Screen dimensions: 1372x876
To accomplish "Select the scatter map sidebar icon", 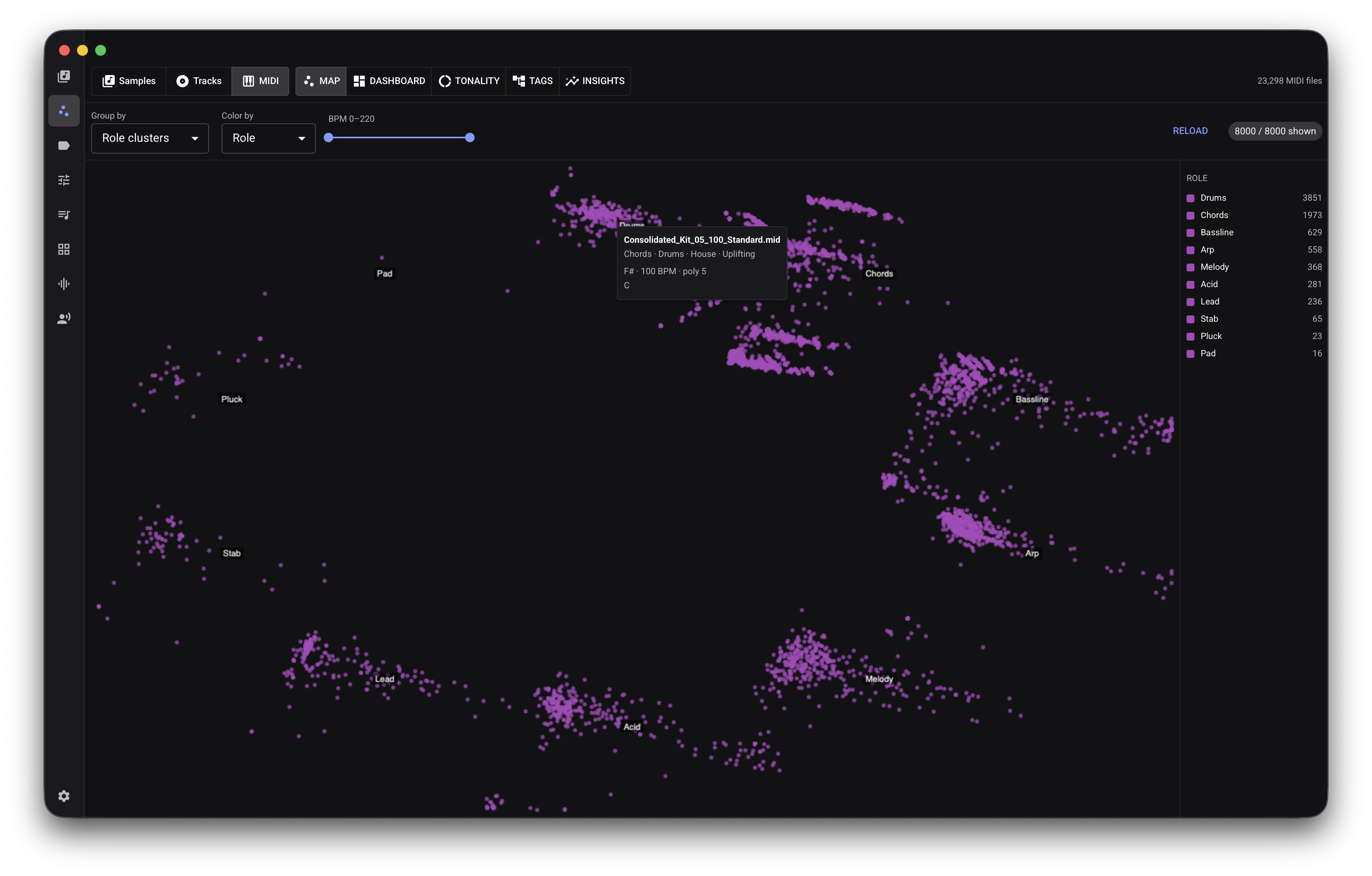I will (64, 111).
